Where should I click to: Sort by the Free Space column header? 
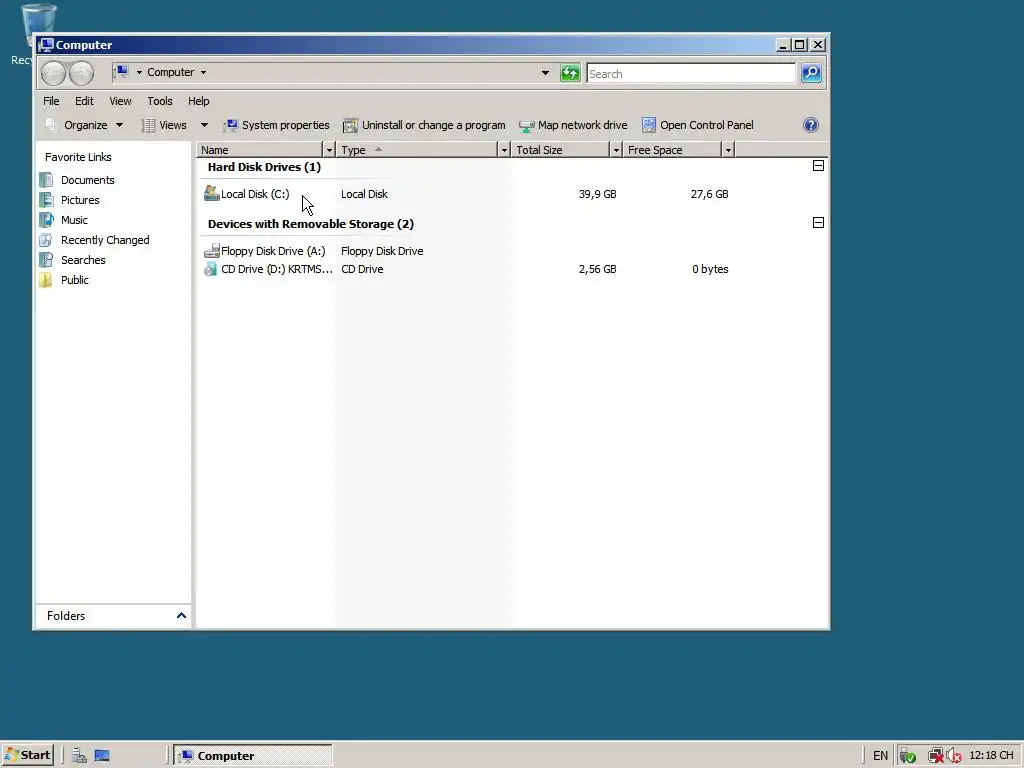(x=672, y=150)
